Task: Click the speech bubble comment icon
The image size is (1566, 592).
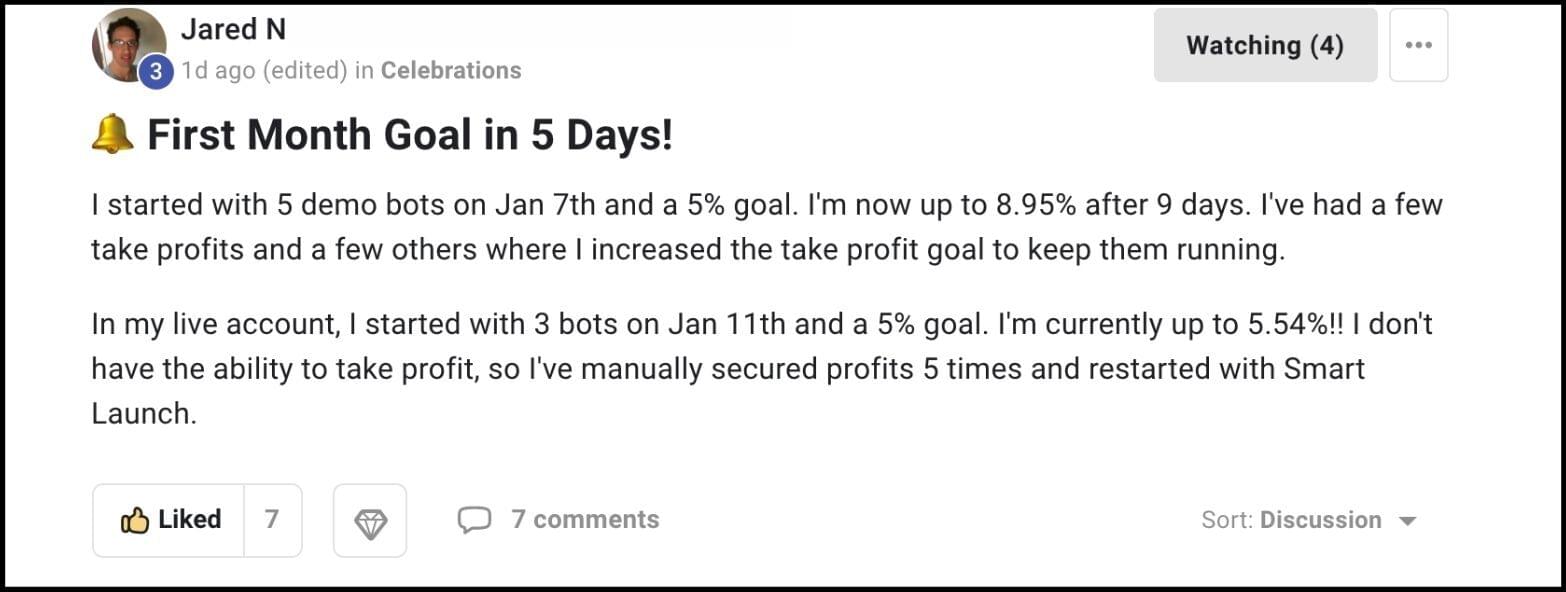Action: coord(474,520)
